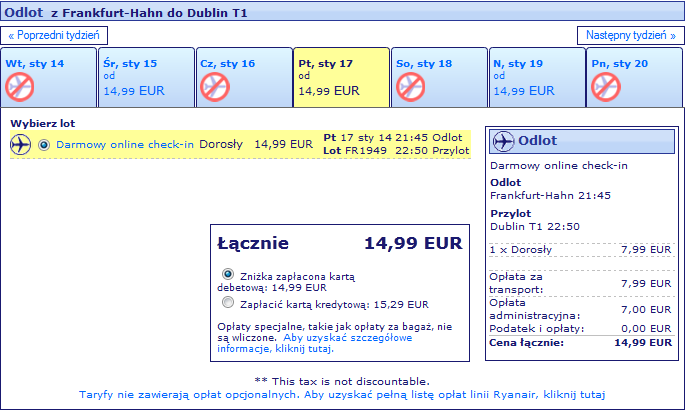Click 'Pt 17 sty 14 21:45 Odlot' text

click(x=393, y=137)
